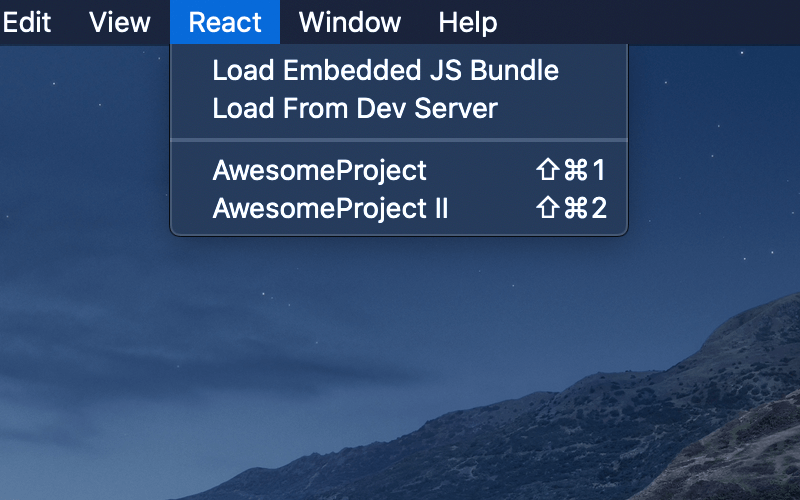The width and height of the screenshot is (800, 500).
Task: Click the Shift arrow glyph beside AwesomeProject II
Action: pos(547,209)
